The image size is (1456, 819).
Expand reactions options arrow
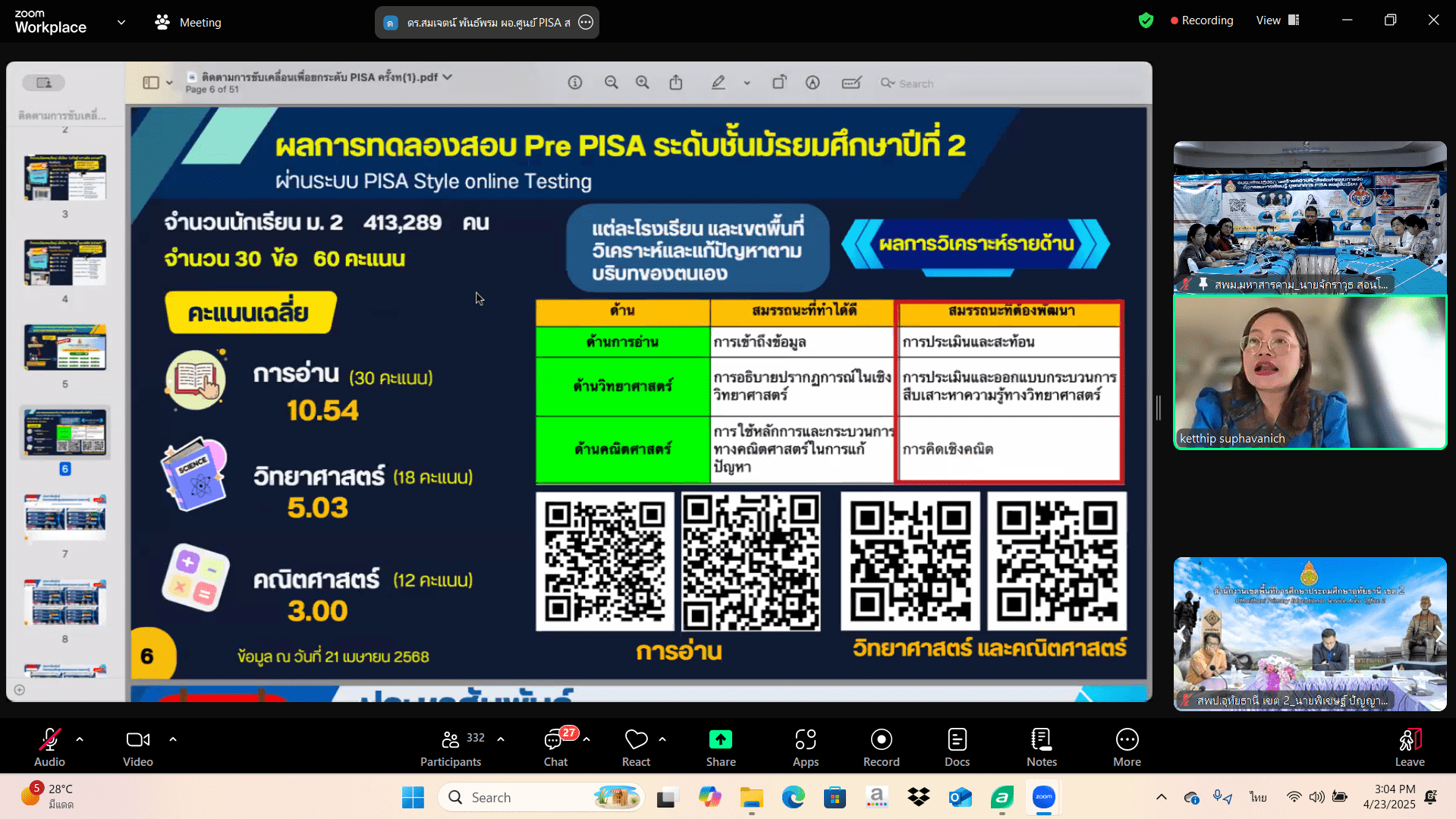pos(662,739)
